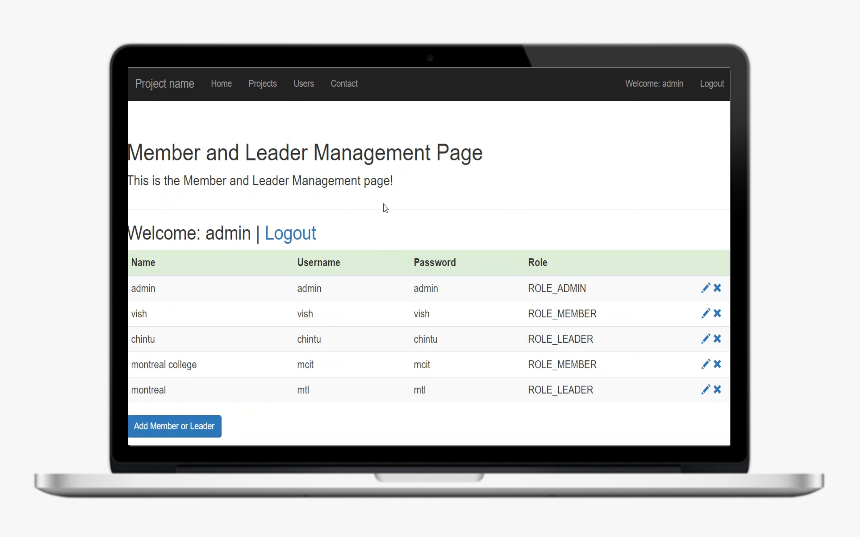
Task: Open the Contact nav item
Action: 344,84
